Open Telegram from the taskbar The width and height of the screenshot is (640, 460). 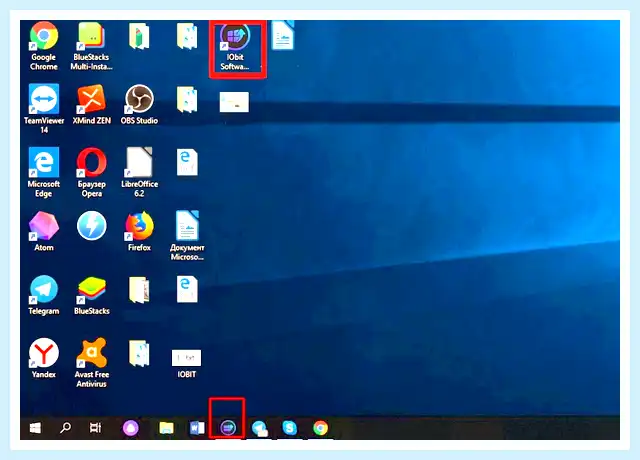[259, 428]
